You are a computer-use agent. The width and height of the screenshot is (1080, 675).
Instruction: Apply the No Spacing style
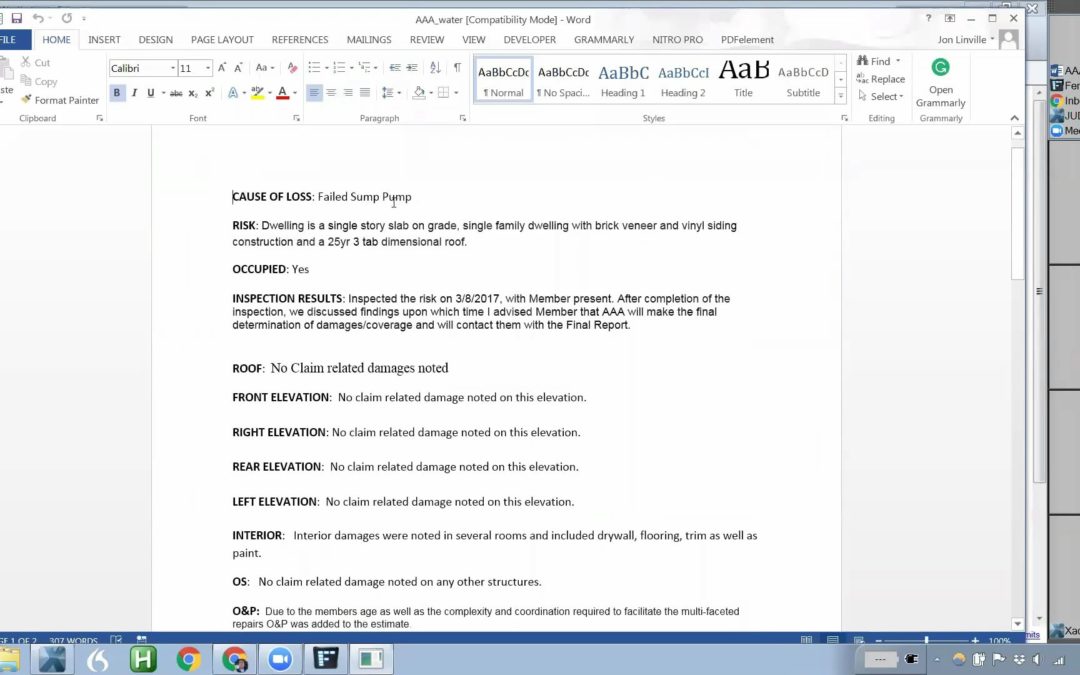(563, 80)
